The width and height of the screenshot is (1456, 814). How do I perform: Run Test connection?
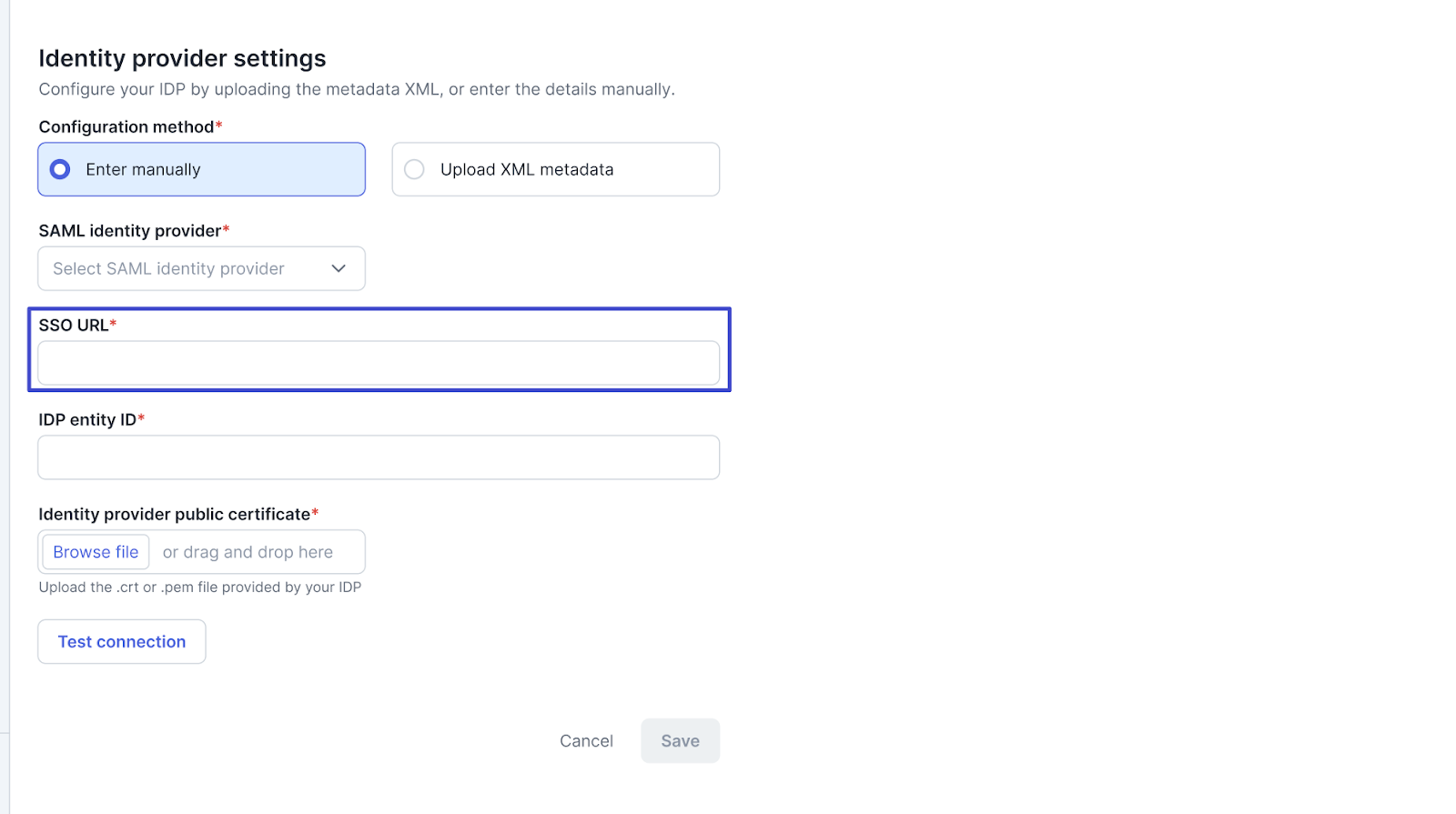point(122,642)
